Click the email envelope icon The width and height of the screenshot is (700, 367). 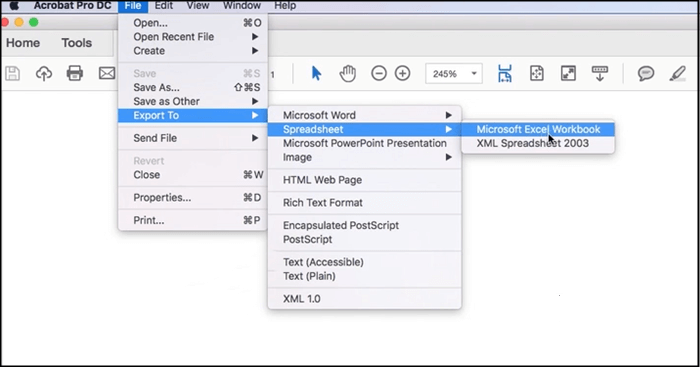107,73
